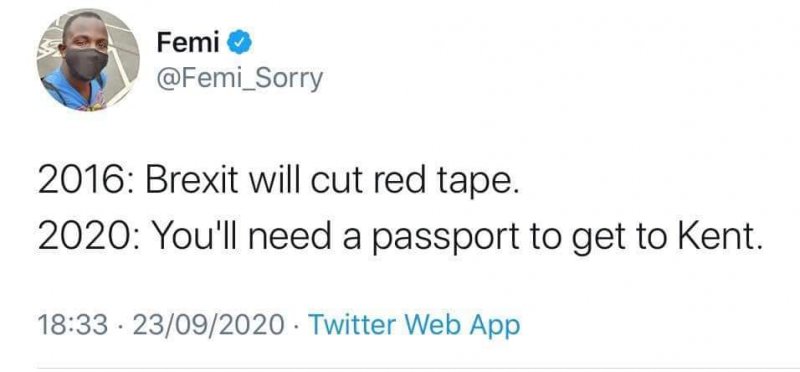
Task: Click the 2020: prefix in the tweet
Action: [87, 237]
